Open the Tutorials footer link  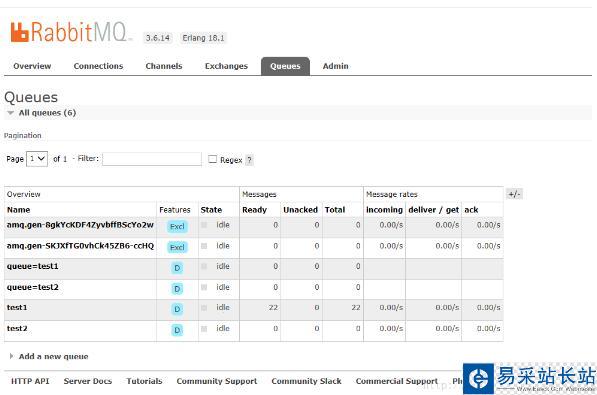pyautogui.click(x=144, y=381)
